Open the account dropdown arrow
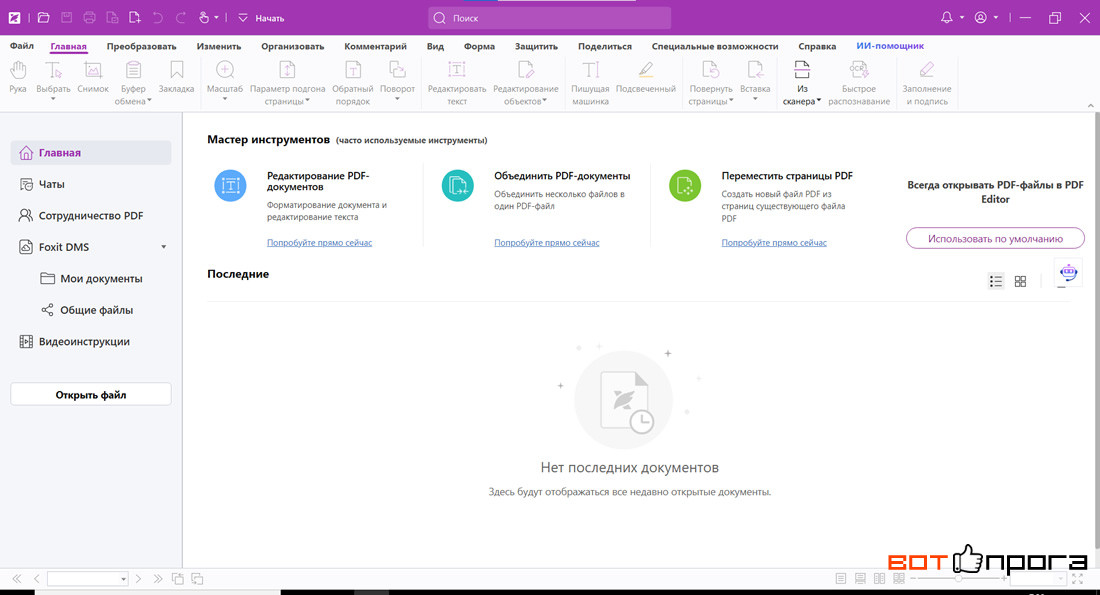Screen dimensions: 1100x595 coord(995,18)
